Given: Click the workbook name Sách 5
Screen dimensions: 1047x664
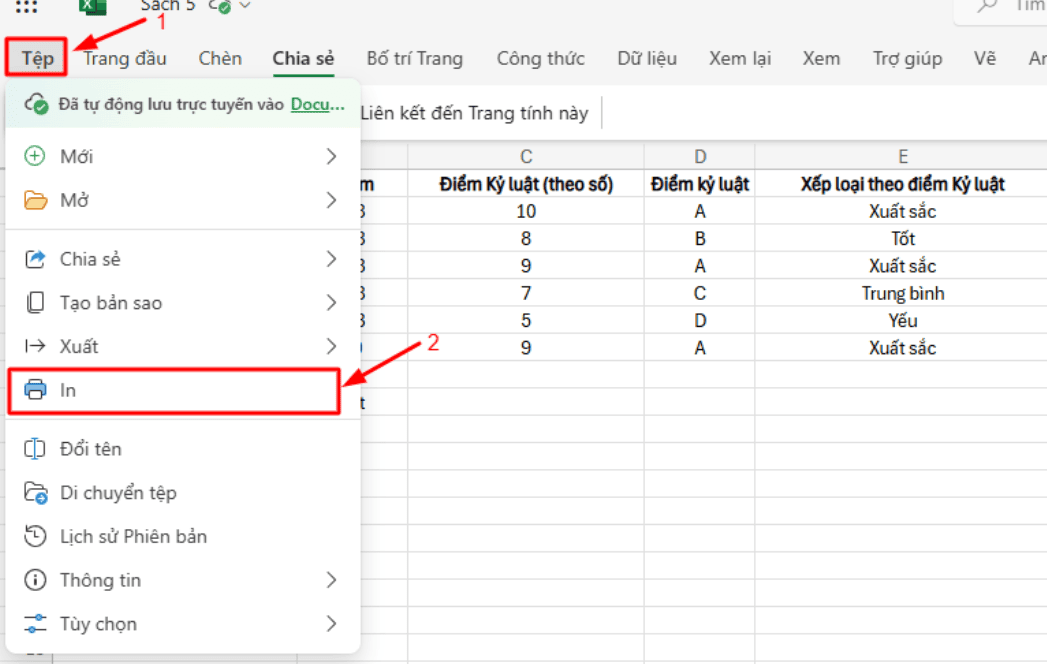Looking at the screenshot, I should [x=168, y=5].
